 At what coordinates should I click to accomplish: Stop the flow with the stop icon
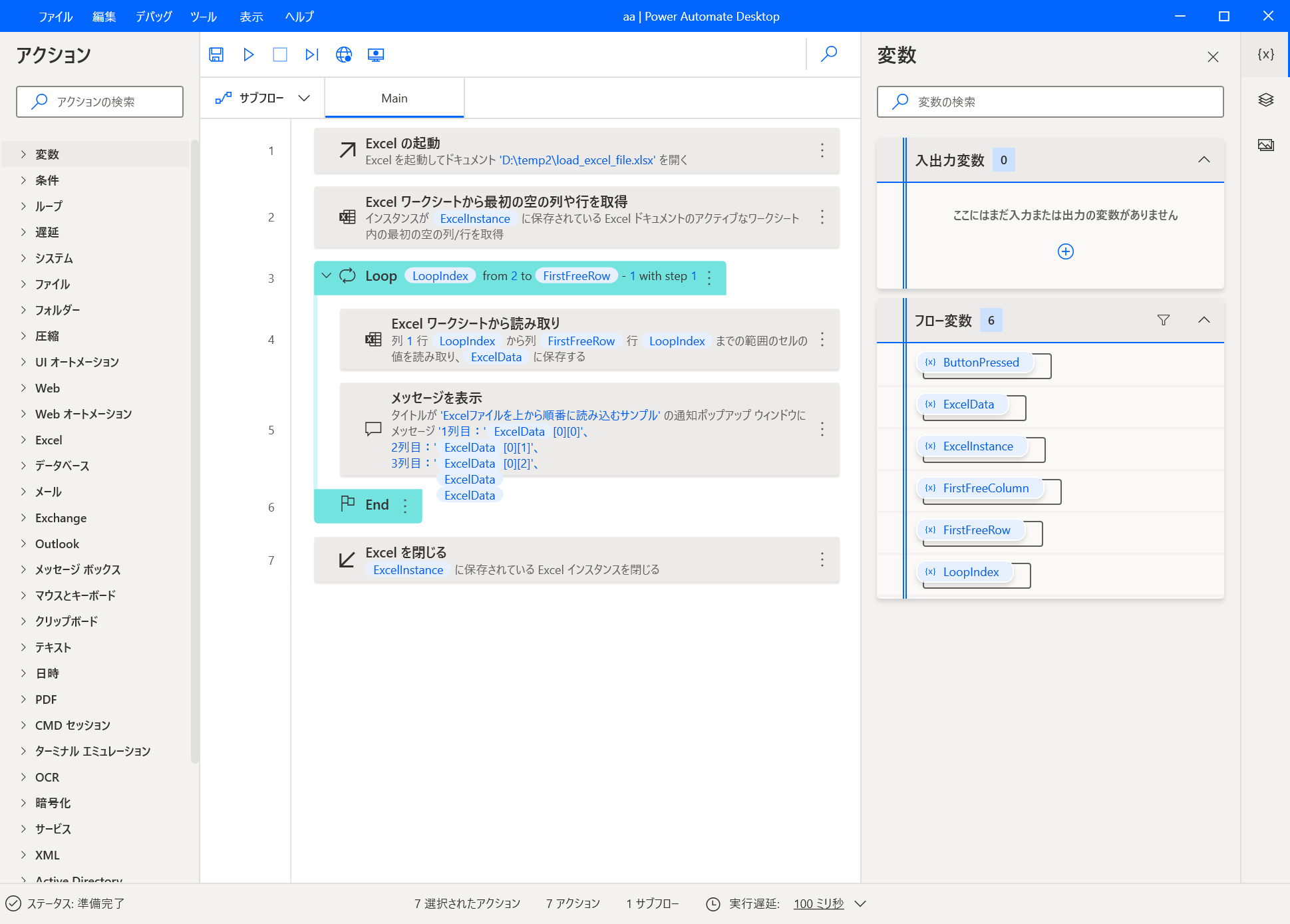(x=280, y=55)
